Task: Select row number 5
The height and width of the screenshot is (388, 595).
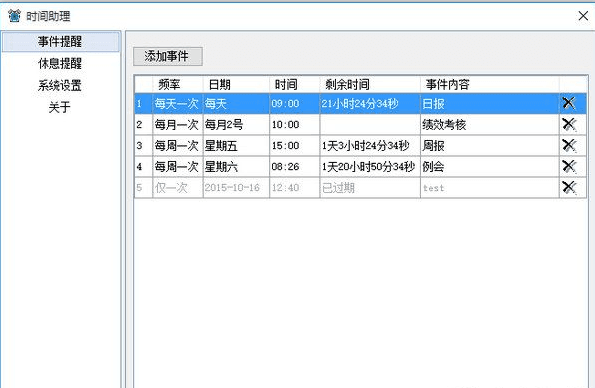Action: [x=143, y=188]
